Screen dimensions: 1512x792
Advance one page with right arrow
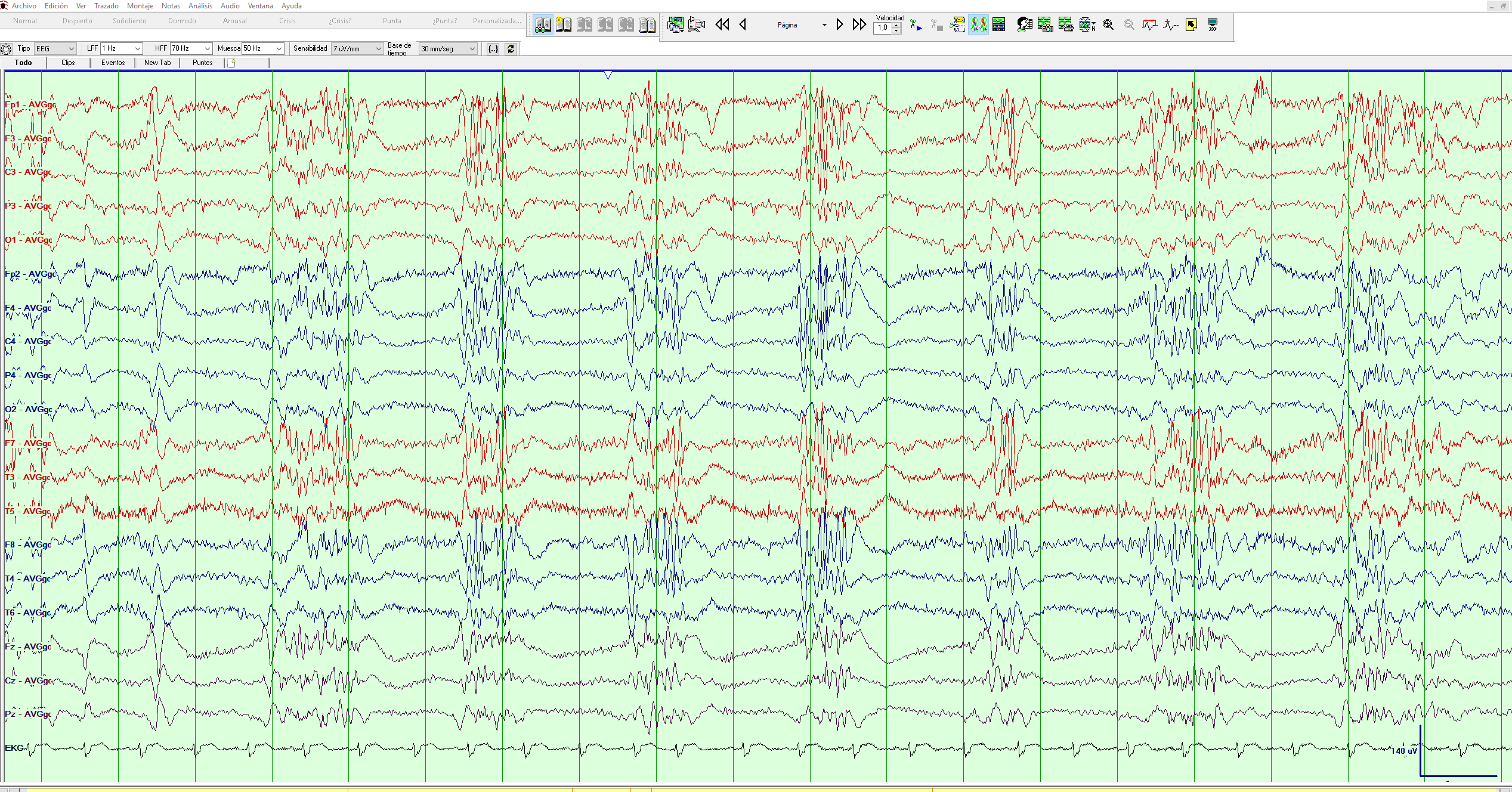[x=839, y=24]
